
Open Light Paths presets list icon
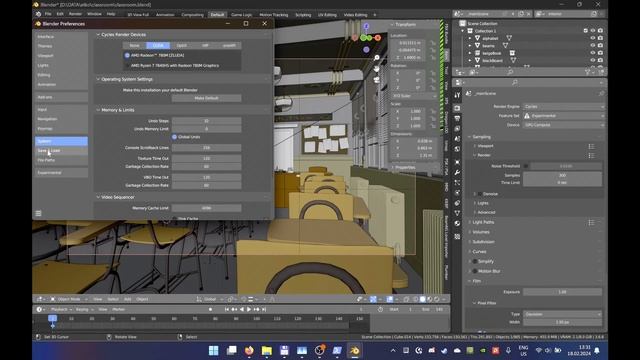pos(591,222)
